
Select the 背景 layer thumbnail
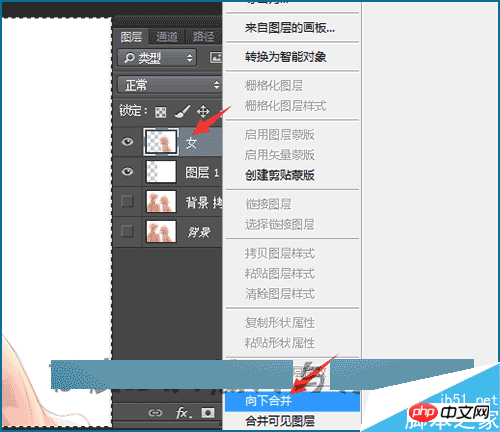coord(161,231)
